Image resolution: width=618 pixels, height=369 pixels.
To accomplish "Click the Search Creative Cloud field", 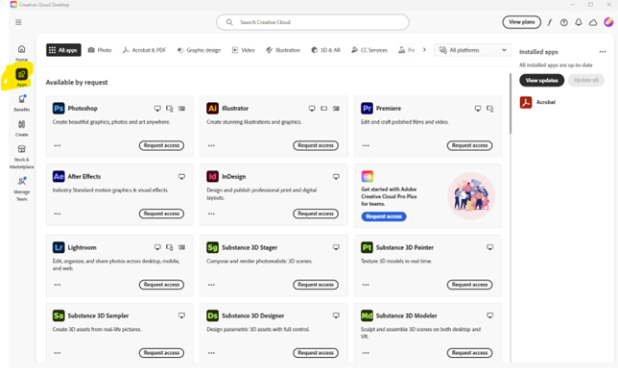I will (313, 22).
